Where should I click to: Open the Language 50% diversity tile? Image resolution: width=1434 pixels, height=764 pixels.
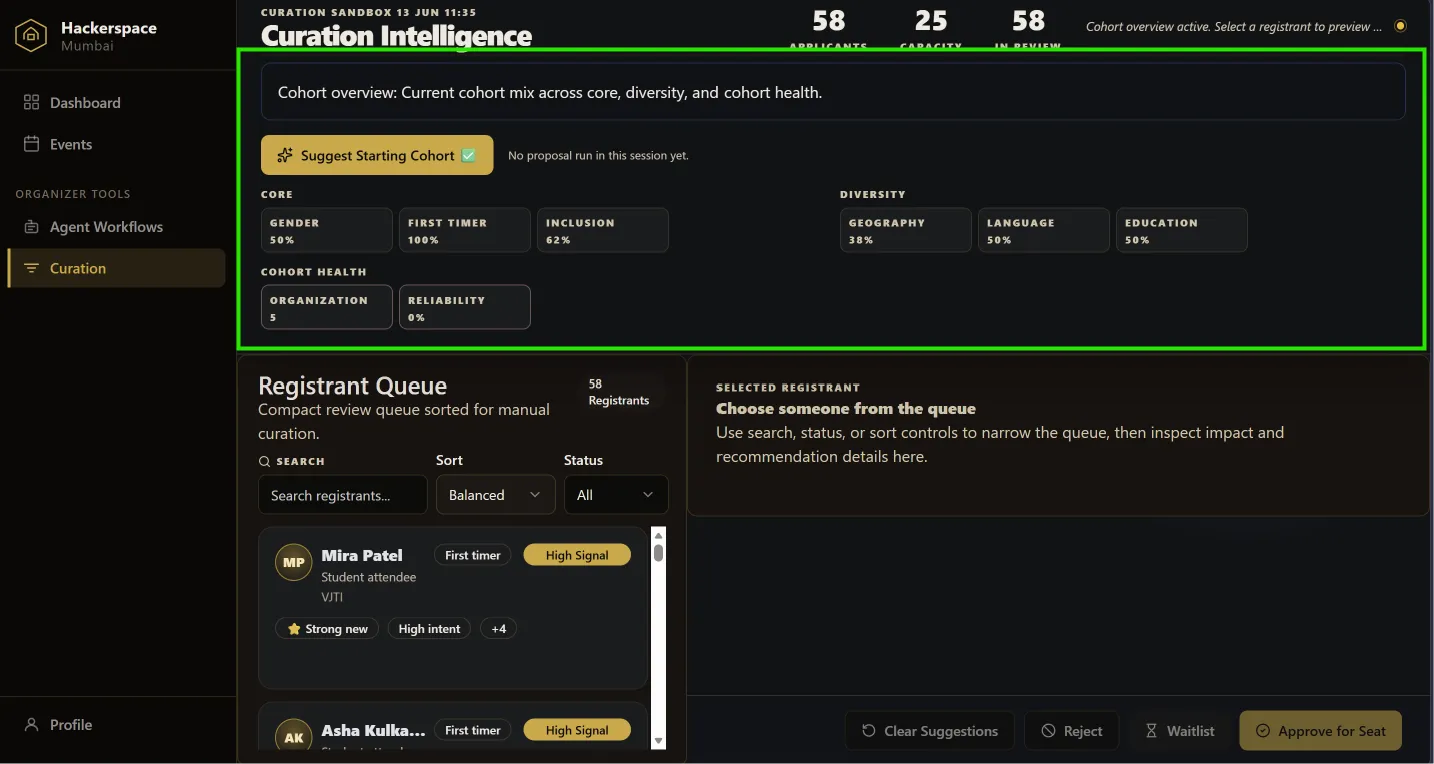1043,230
